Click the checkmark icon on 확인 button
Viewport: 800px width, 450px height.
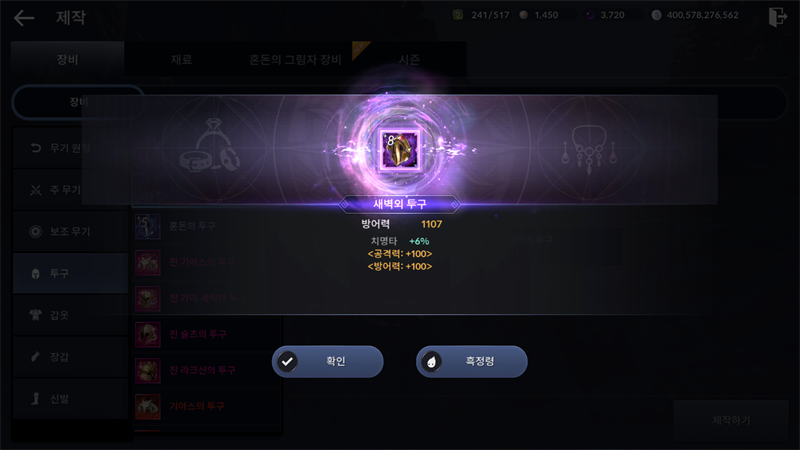[x=288, y=362]
